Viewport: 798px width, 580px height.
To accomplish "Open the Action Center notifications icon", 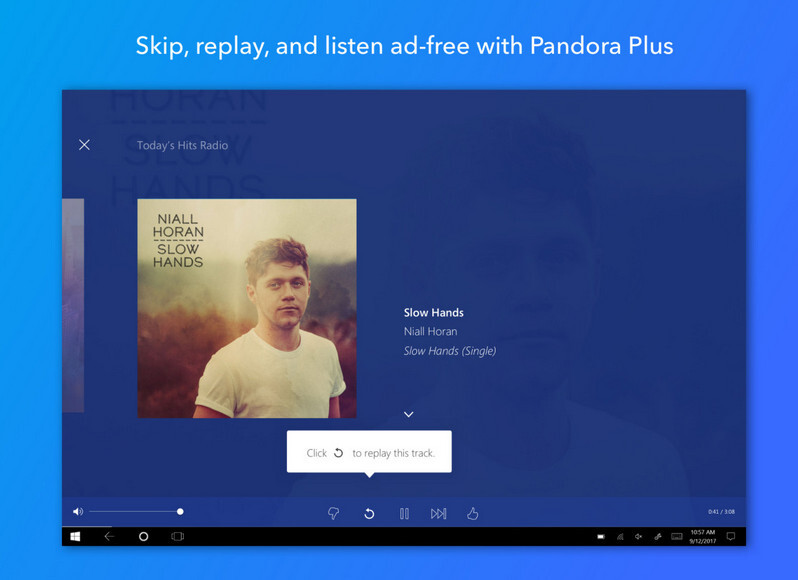I will tap(731, 537).
